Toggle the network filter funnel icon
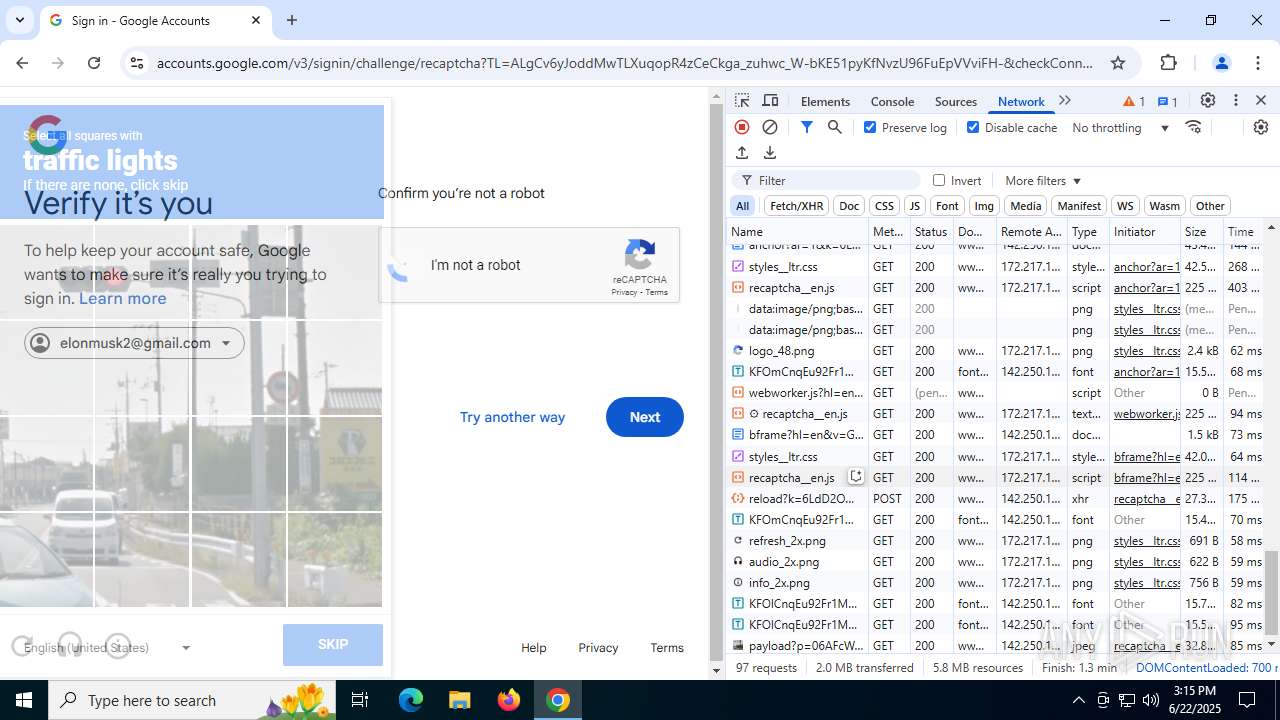Screen dimensions: 1280x720 pyautogui.click(x=807, y=127)
